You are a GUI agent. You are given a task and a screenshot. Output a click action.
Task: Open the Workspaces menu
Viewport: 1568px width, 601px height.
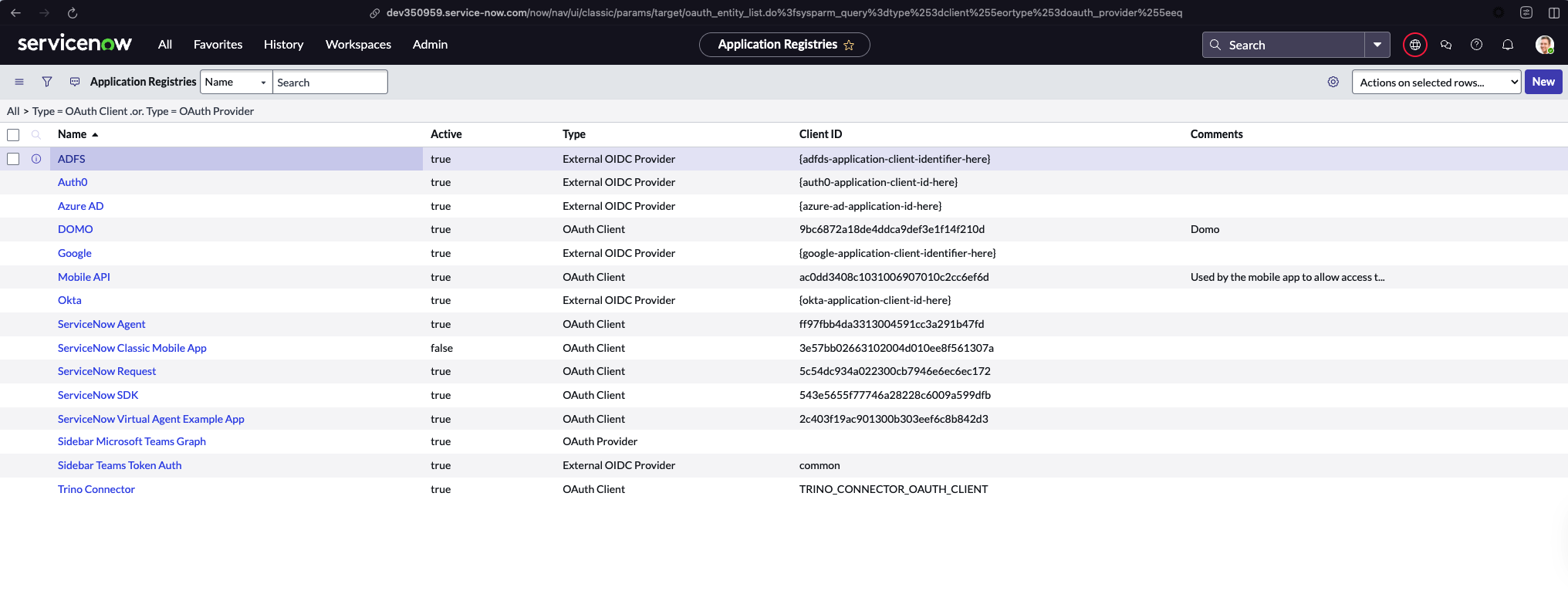point(358,45)
